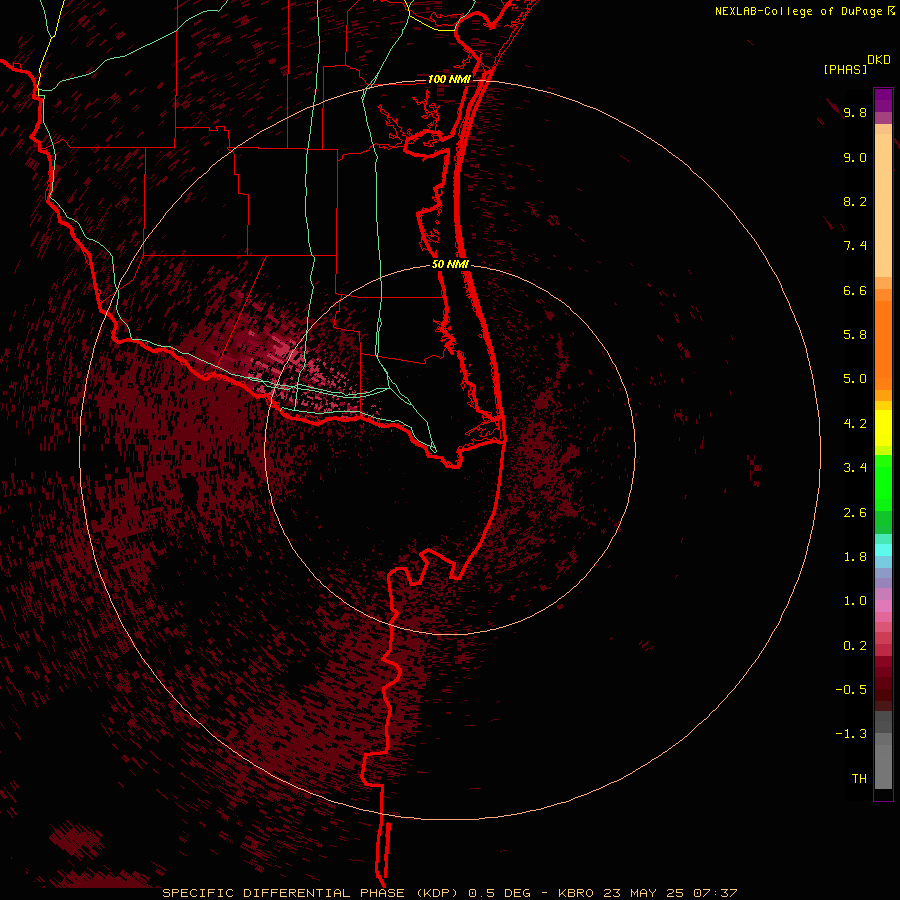The height and width of the screenshot is (900, 900).
Task: Click the 5.8 scale value
Action: pos(855,335)
